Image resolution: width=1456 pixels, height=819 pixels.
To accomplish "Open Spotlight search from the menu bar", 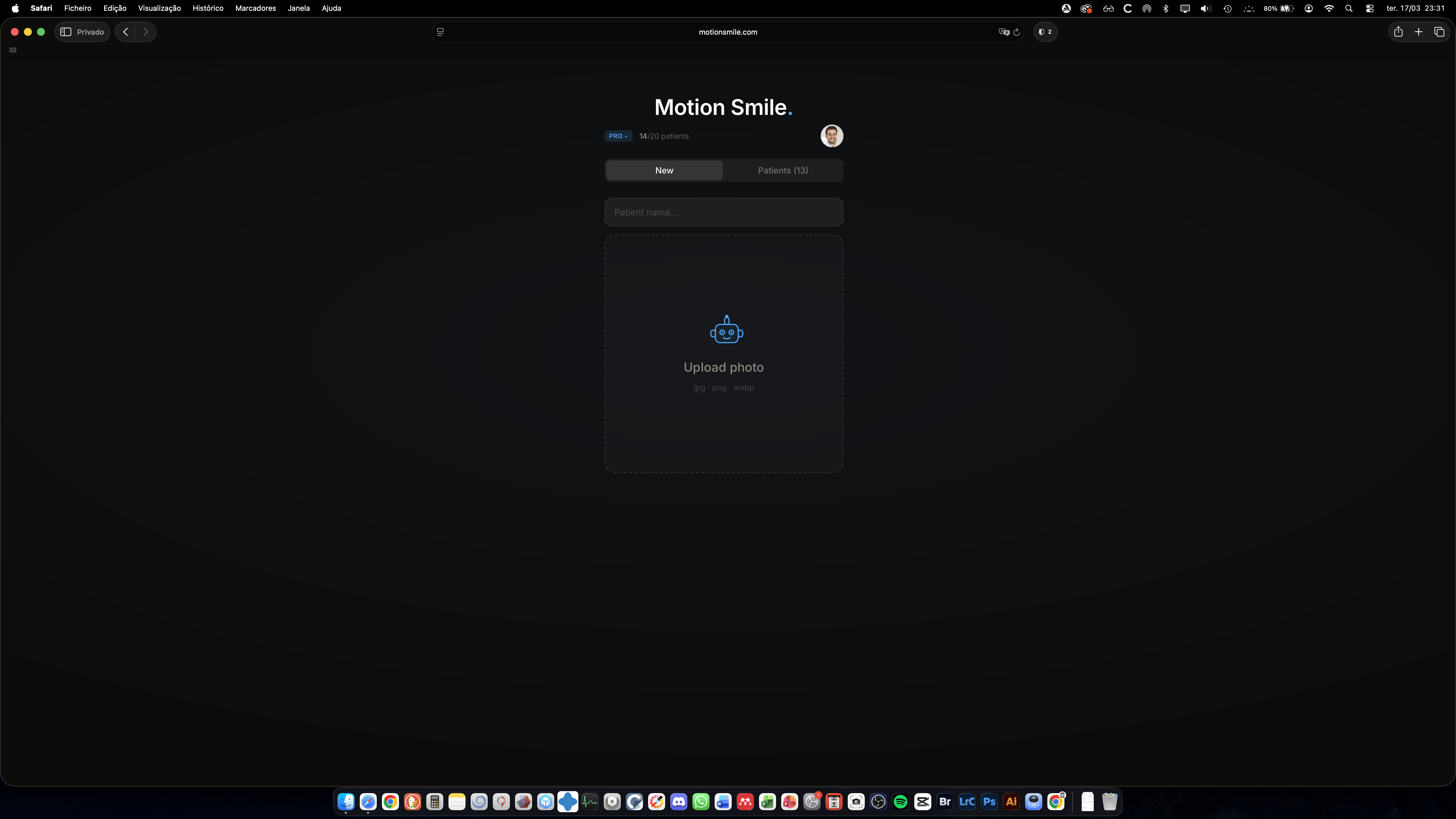I will click(1349, 8).
